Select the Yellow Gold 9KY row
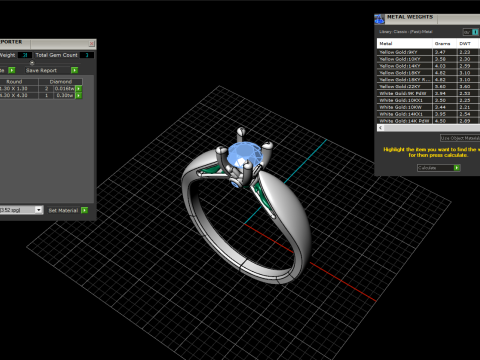 click(428, 52)
